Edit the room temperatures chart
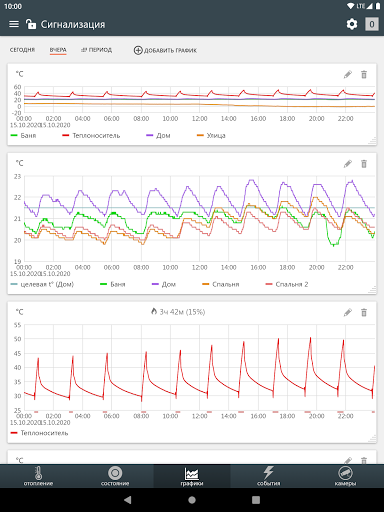The height and width of the screenshot is (512, 384). point(348,164)
